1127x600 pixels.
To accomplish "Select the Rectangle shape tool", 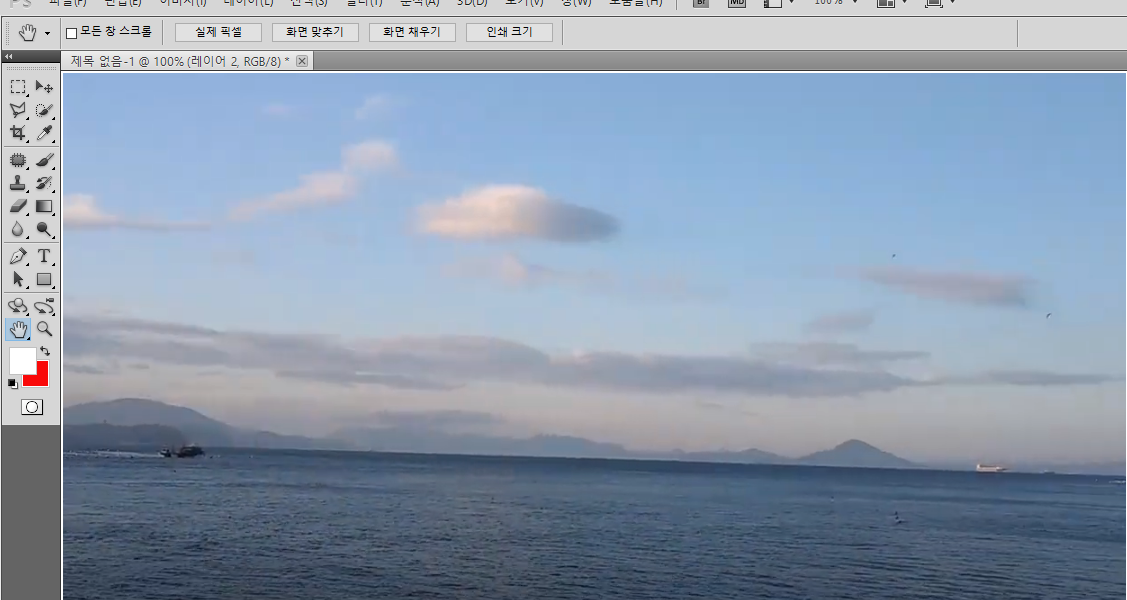I will coord(45,280).
